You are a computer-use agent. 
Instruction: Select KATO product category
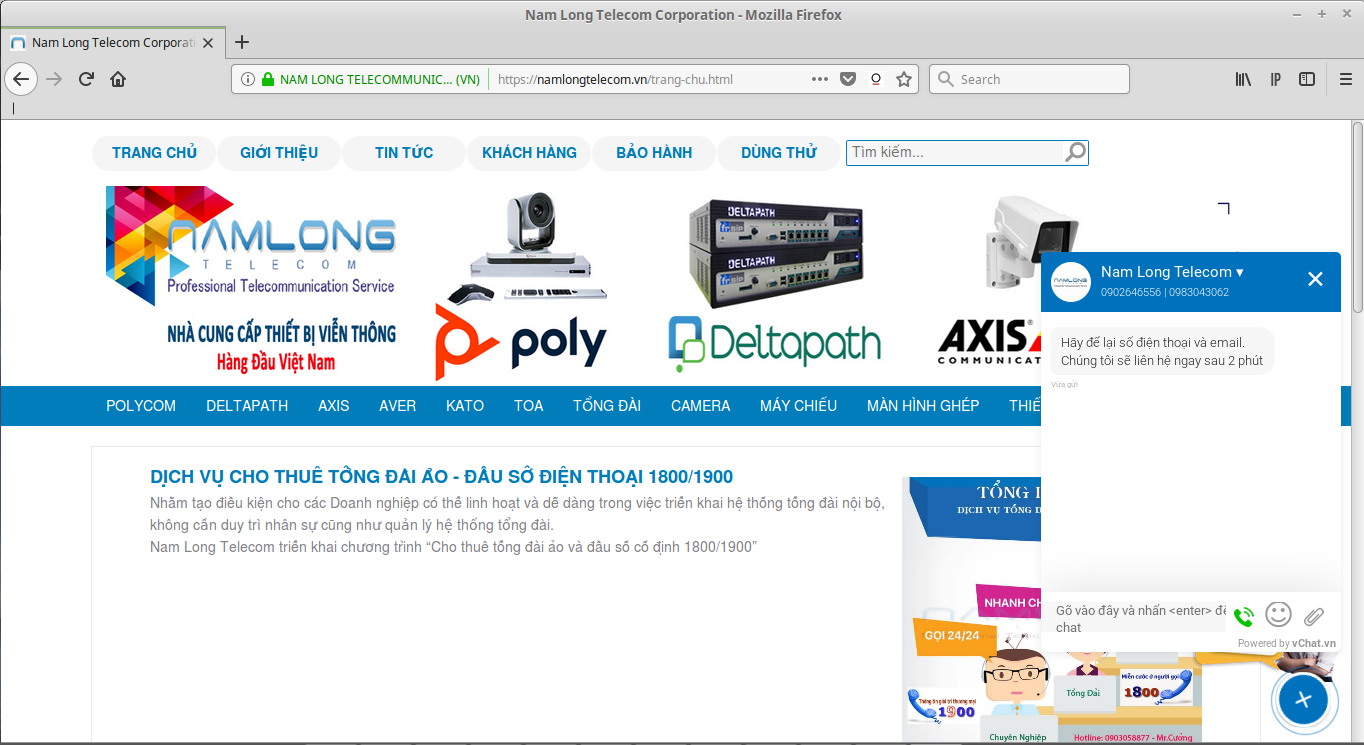pos(465,406)
